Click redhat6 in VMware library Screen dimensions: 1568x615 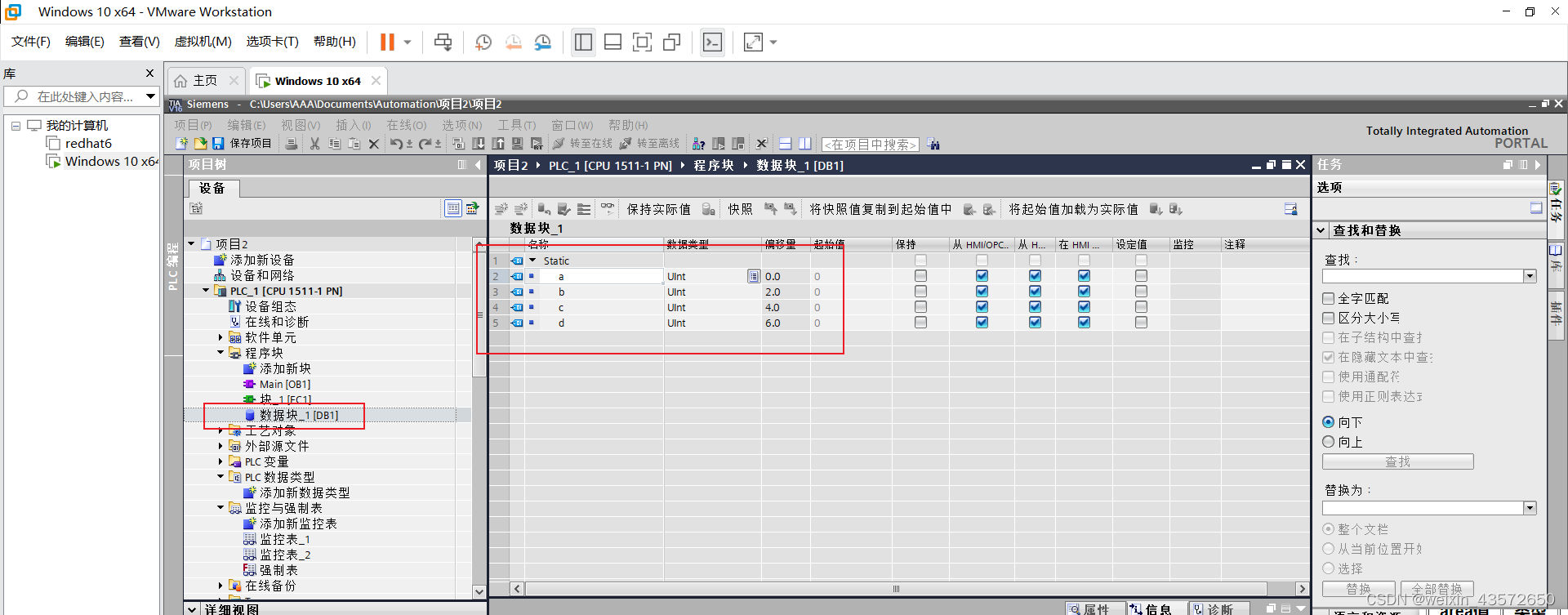(x=88, y=143)
